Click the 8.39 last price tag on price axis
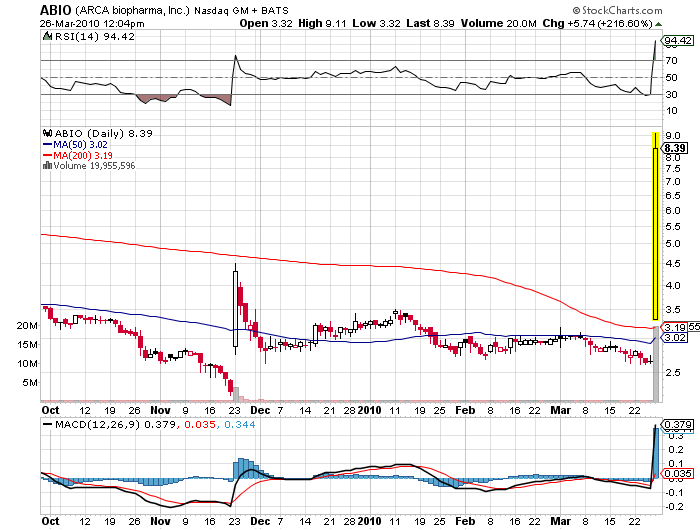The width and height of the screenshot is (700, 530). click(x=675, y=148)
